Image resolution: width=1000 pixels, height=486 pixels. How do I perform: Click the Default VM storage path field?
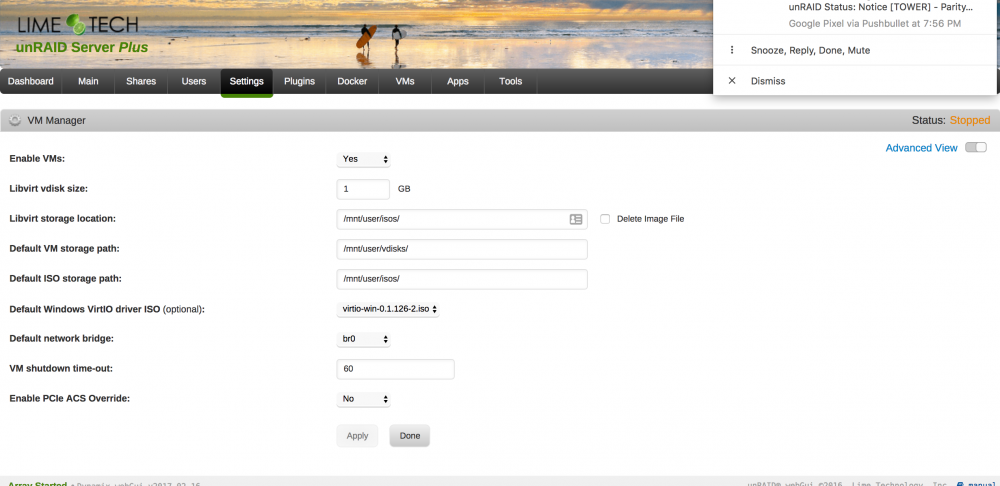click(462, 249)
